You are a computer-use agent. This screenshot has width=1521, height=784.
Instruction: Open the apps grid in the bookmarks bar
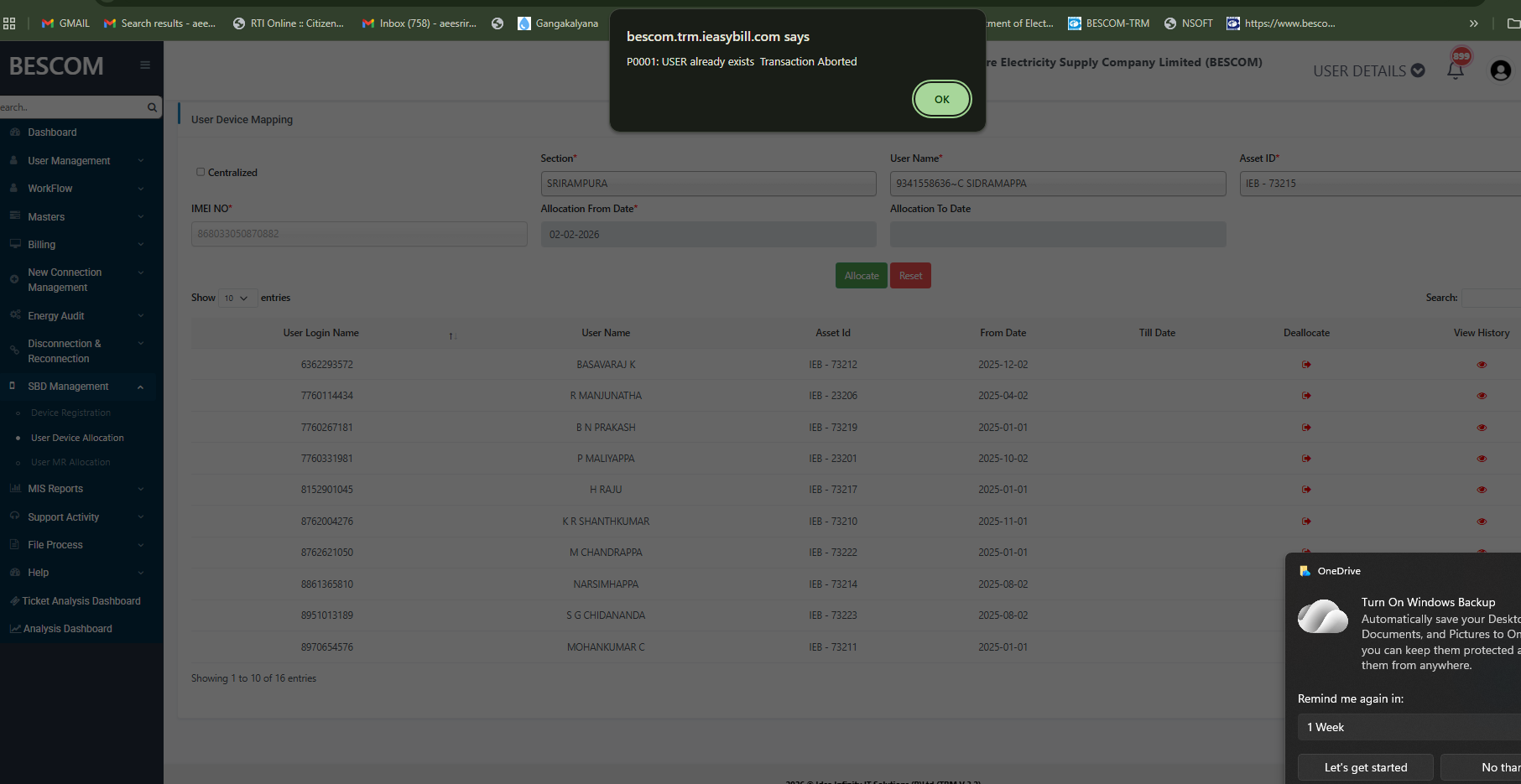[9, 23]
